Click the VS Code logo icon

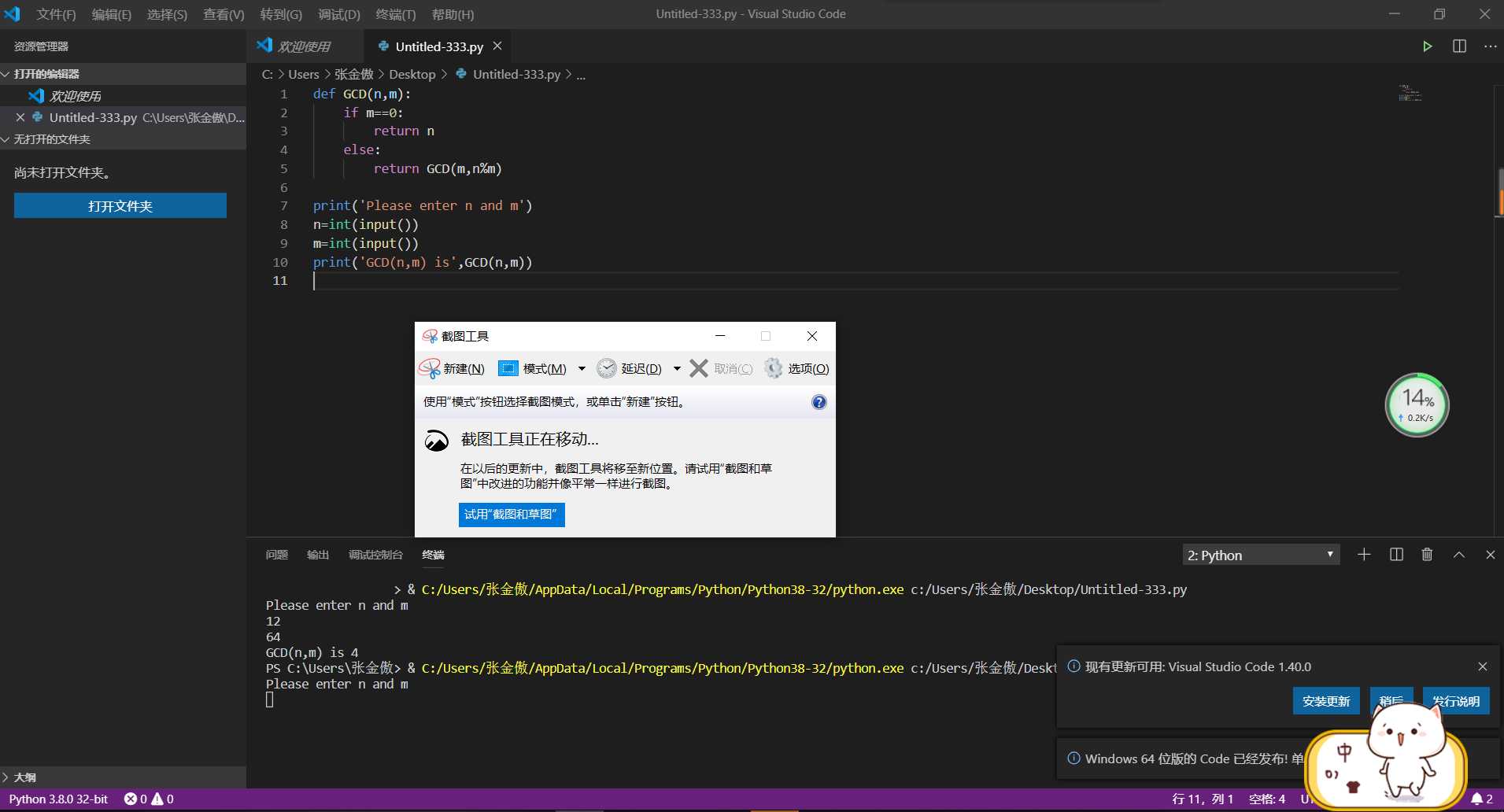point(12,14)
